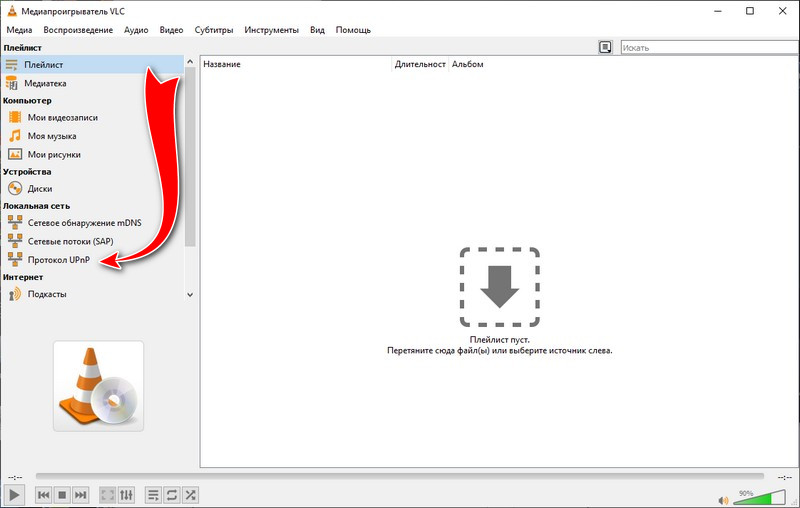Click network icon beside SAP streams

[15, 241]
